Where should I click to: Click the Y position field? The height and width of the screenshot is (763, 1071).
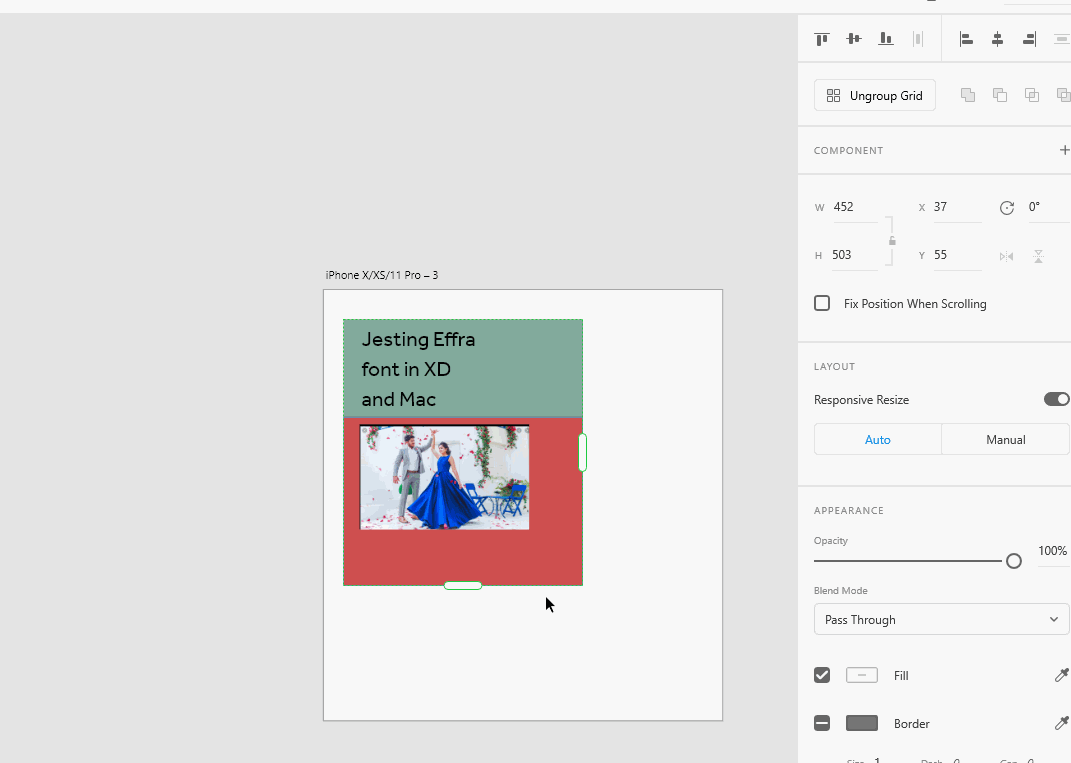pos(957,255)
